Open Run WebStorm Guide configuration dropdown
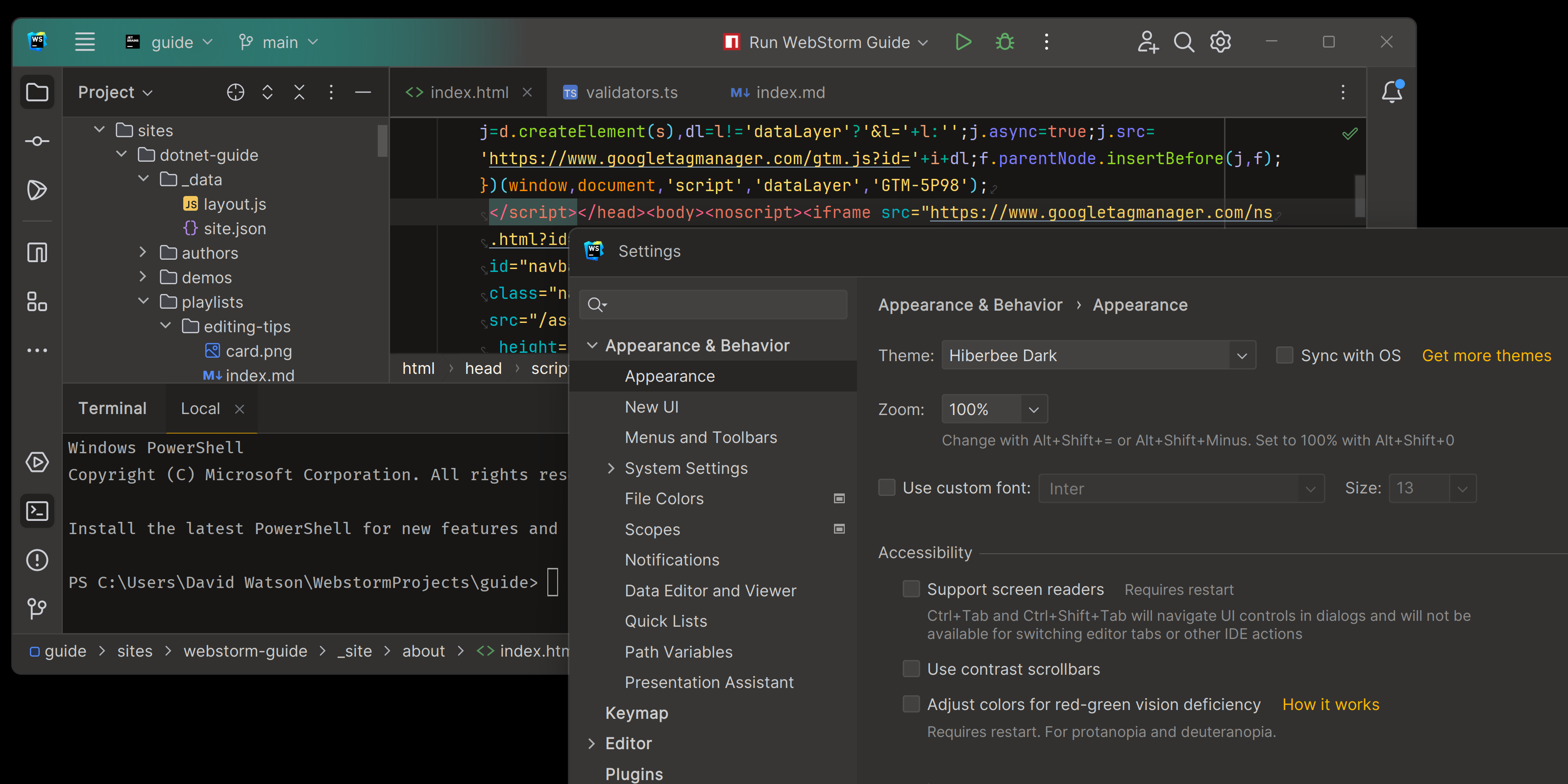The width and height of the screenshot is (1568, 784). pos(827,42)
